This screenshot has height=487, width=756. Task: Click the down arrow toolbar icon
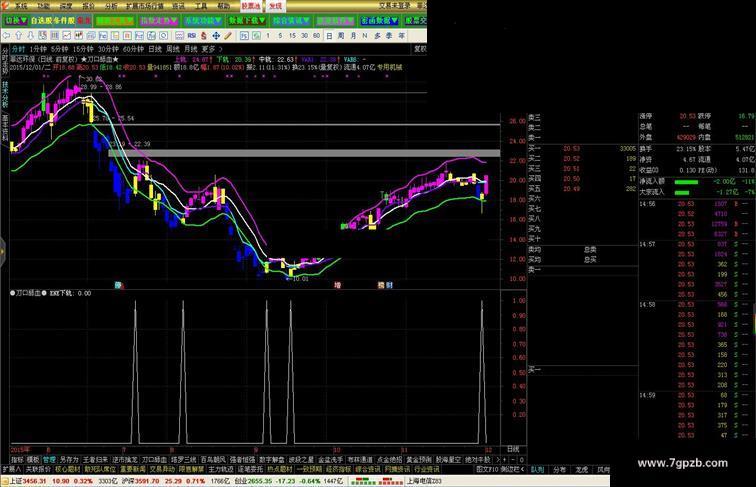pos(30,36)
